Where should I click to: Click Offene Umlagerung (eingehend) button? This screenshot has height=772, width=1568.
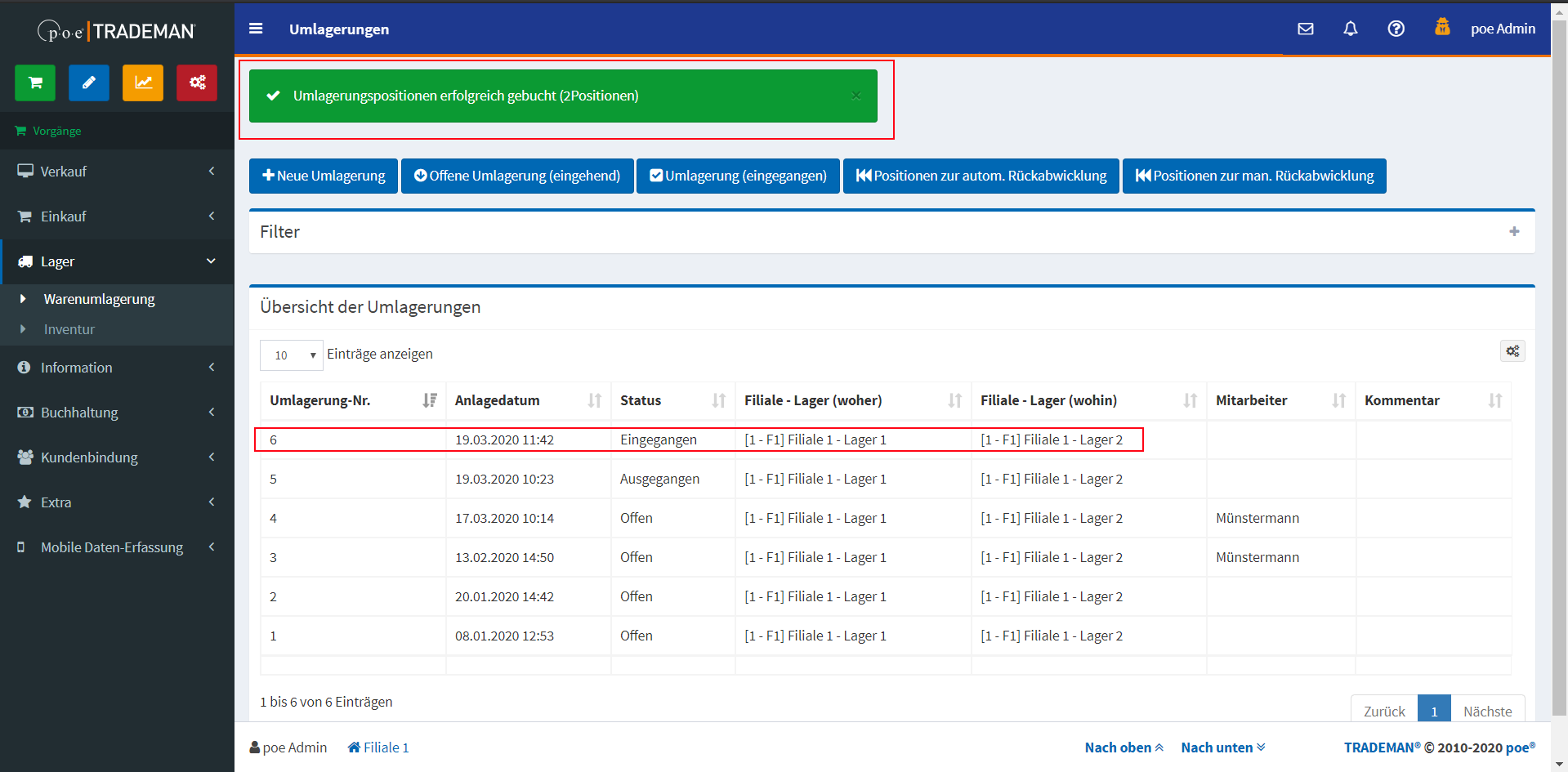517,176
